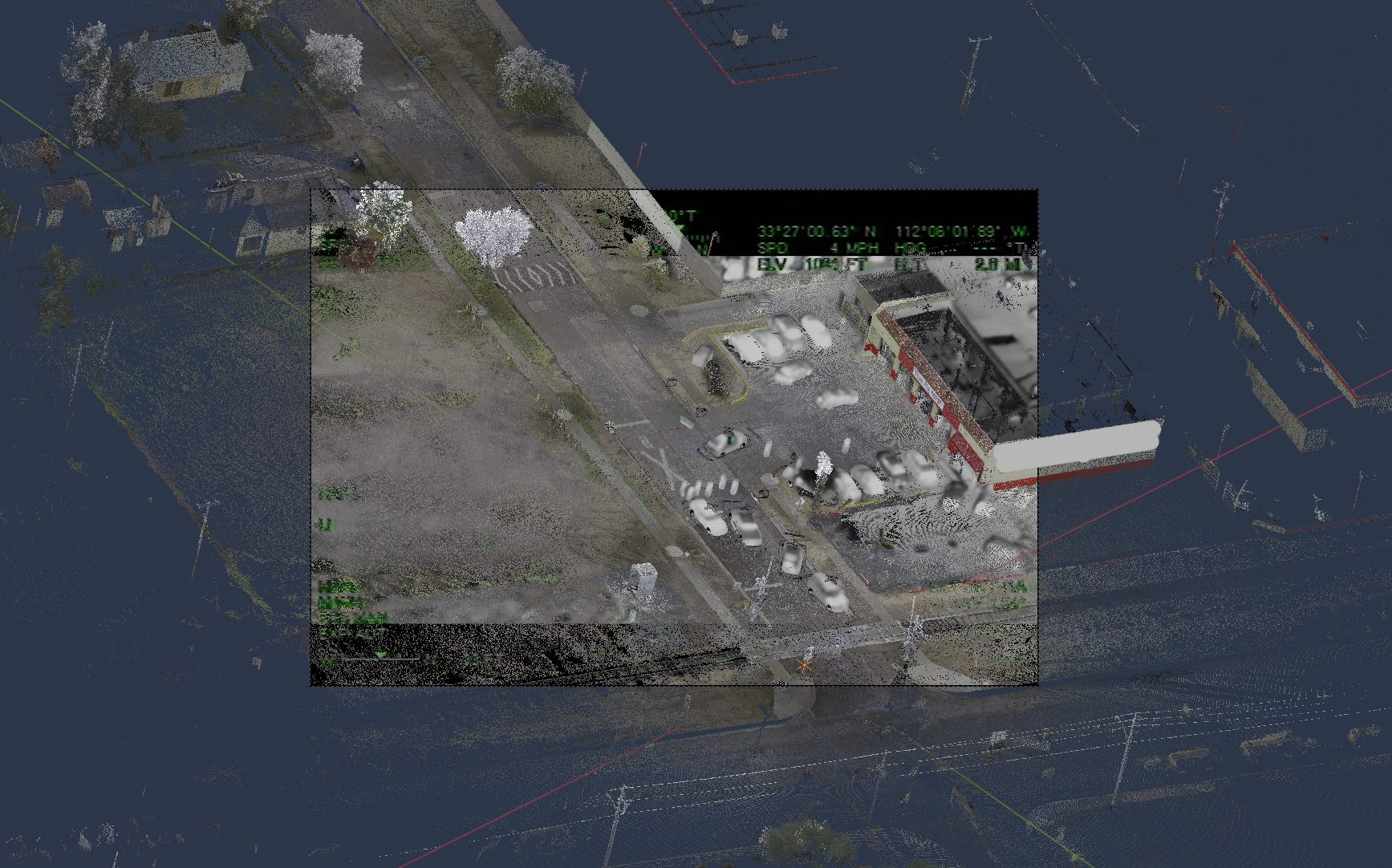
Task: Click the white rectangular canopy block model
Action: pyautogui.click(x=1075, y=446)
